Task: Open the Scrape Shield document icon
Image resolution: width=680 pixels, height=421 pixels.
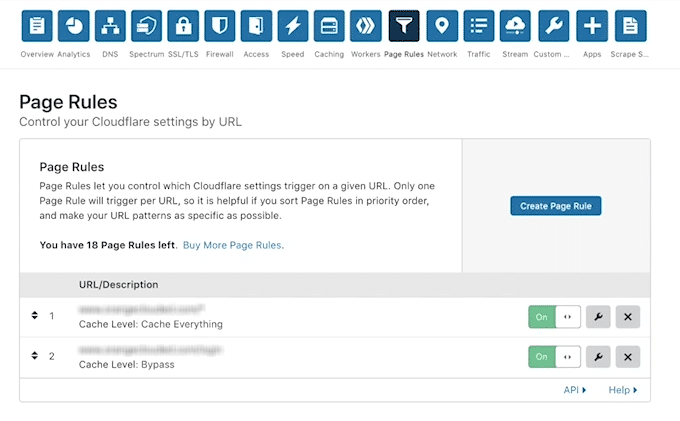Action: point(631,26)
